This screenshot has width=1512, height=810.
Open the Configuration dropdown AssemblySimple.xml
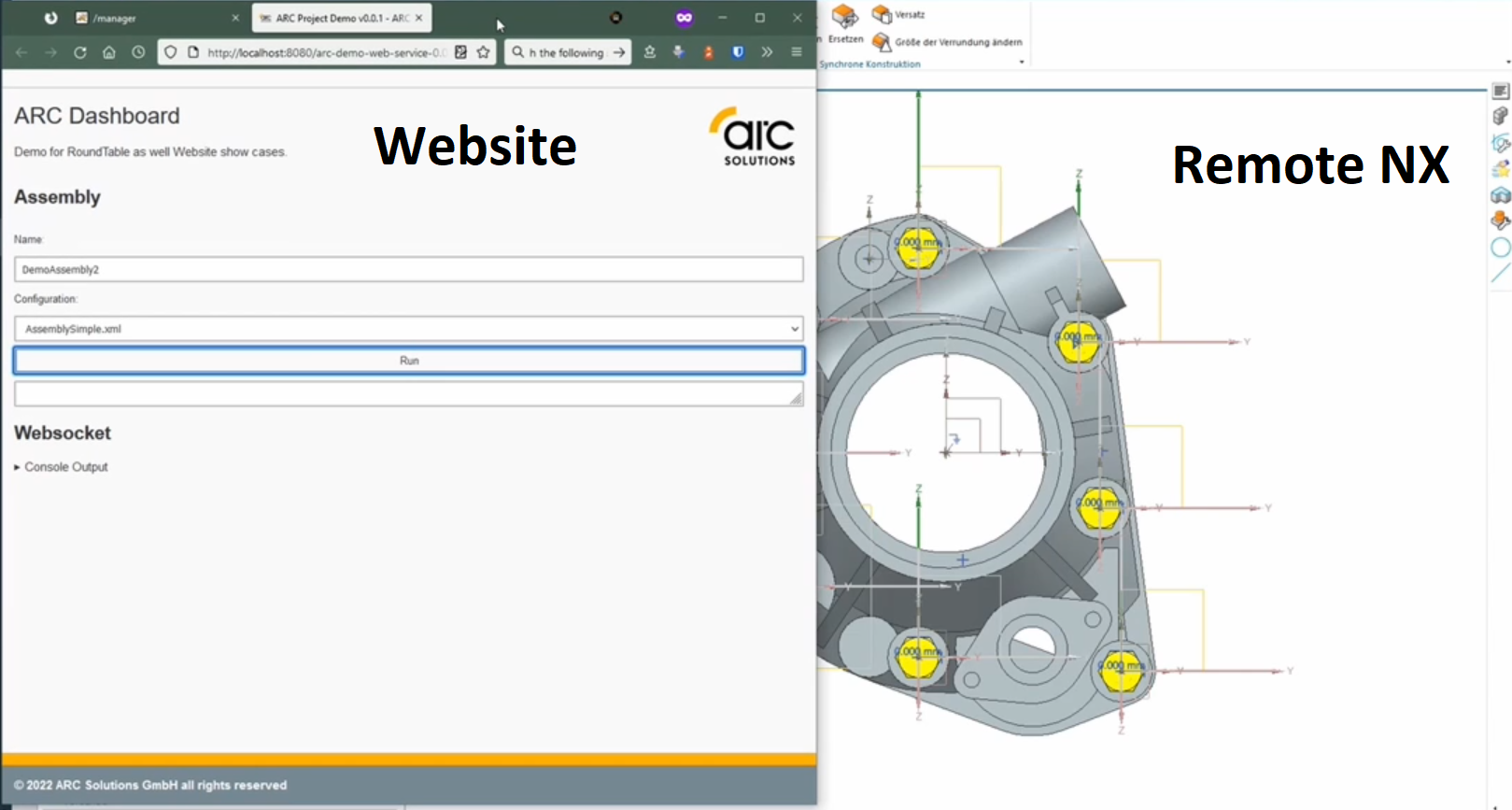[x=409, y=329]
